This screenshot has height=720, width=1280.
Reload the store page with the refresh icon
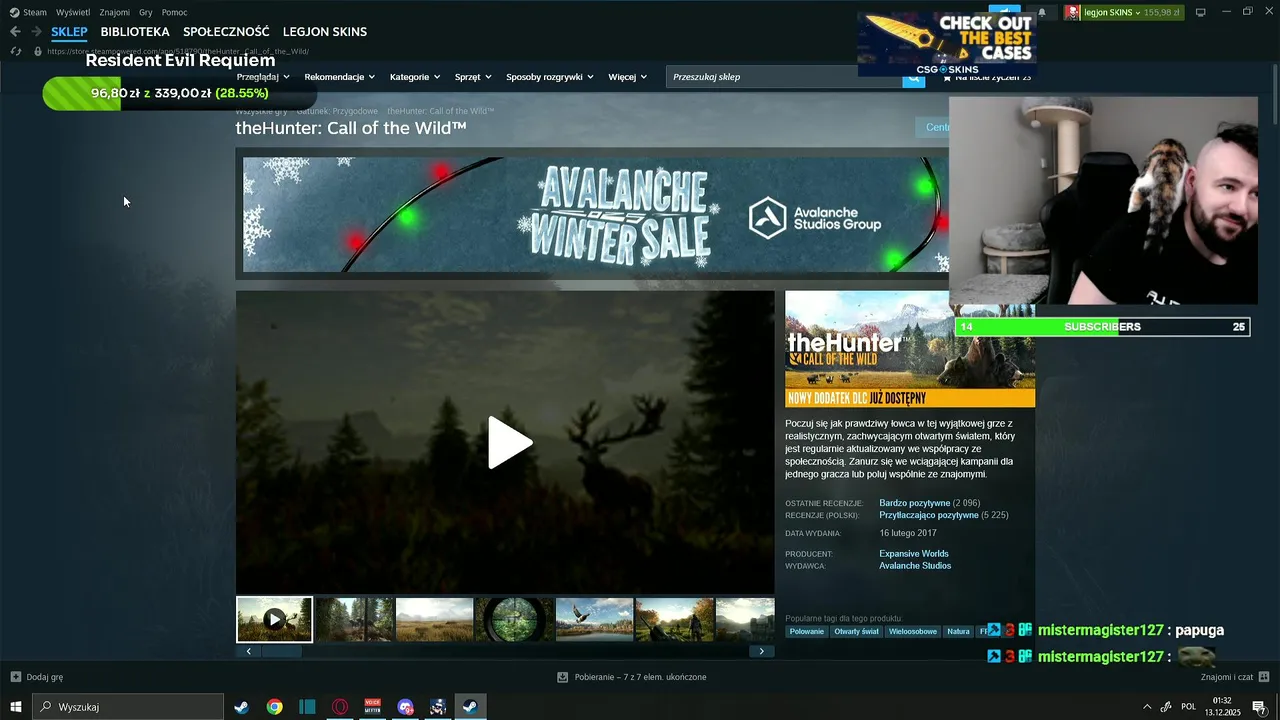[x=15, y=51]
